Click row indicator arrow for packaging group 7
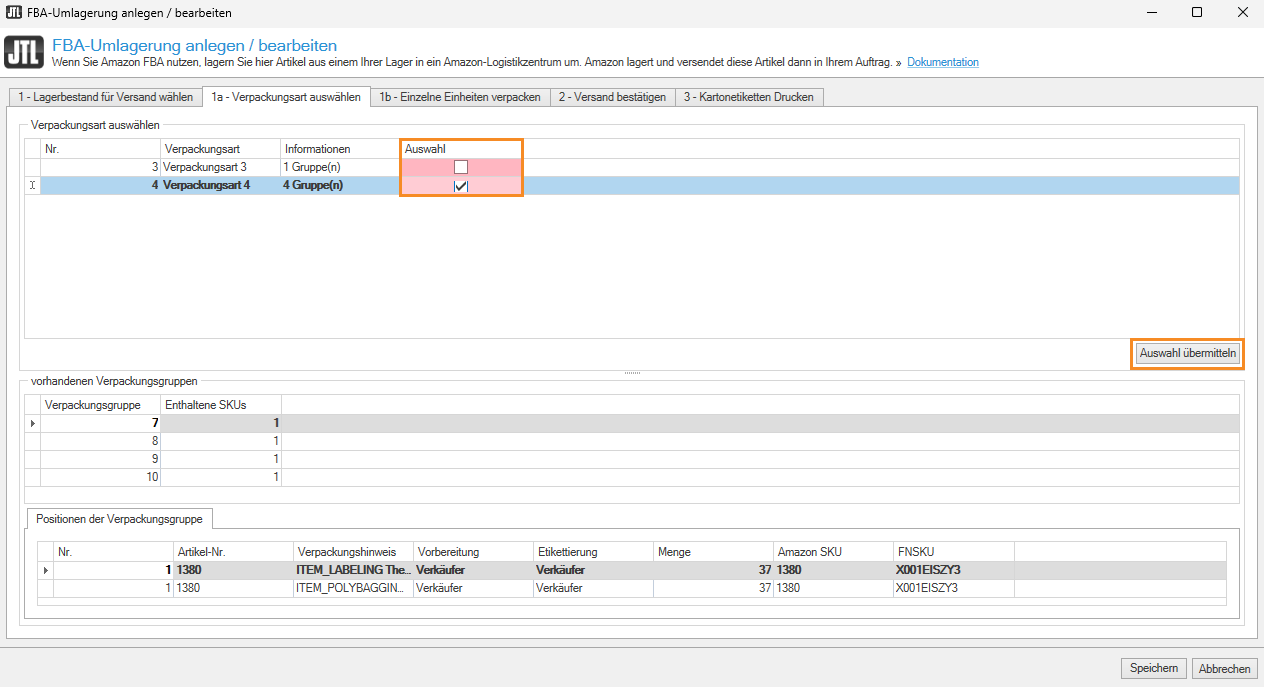 pos(33,423)
